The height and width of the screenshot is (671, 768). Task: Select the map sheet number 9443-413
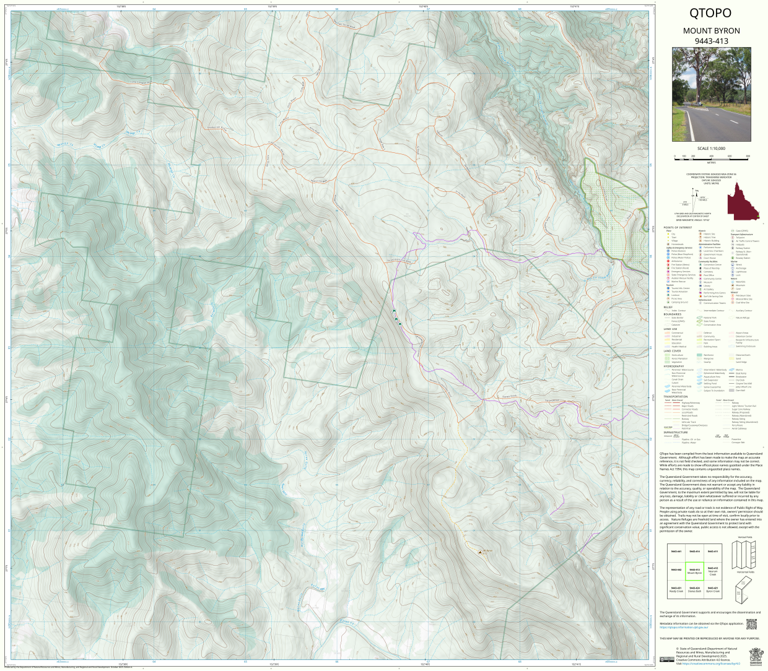click(711, 41)
